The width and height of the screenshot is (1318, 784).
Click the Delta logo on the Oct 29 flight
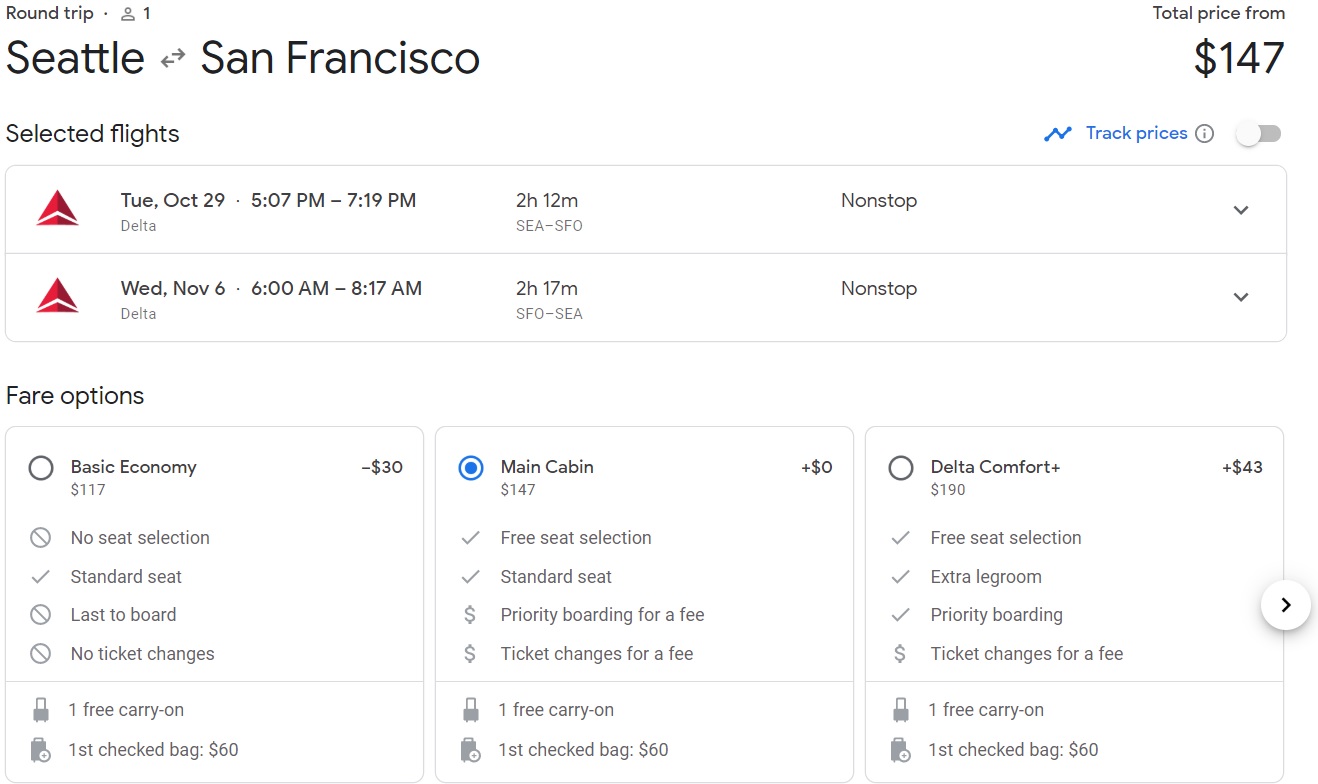tap(57, 209)
